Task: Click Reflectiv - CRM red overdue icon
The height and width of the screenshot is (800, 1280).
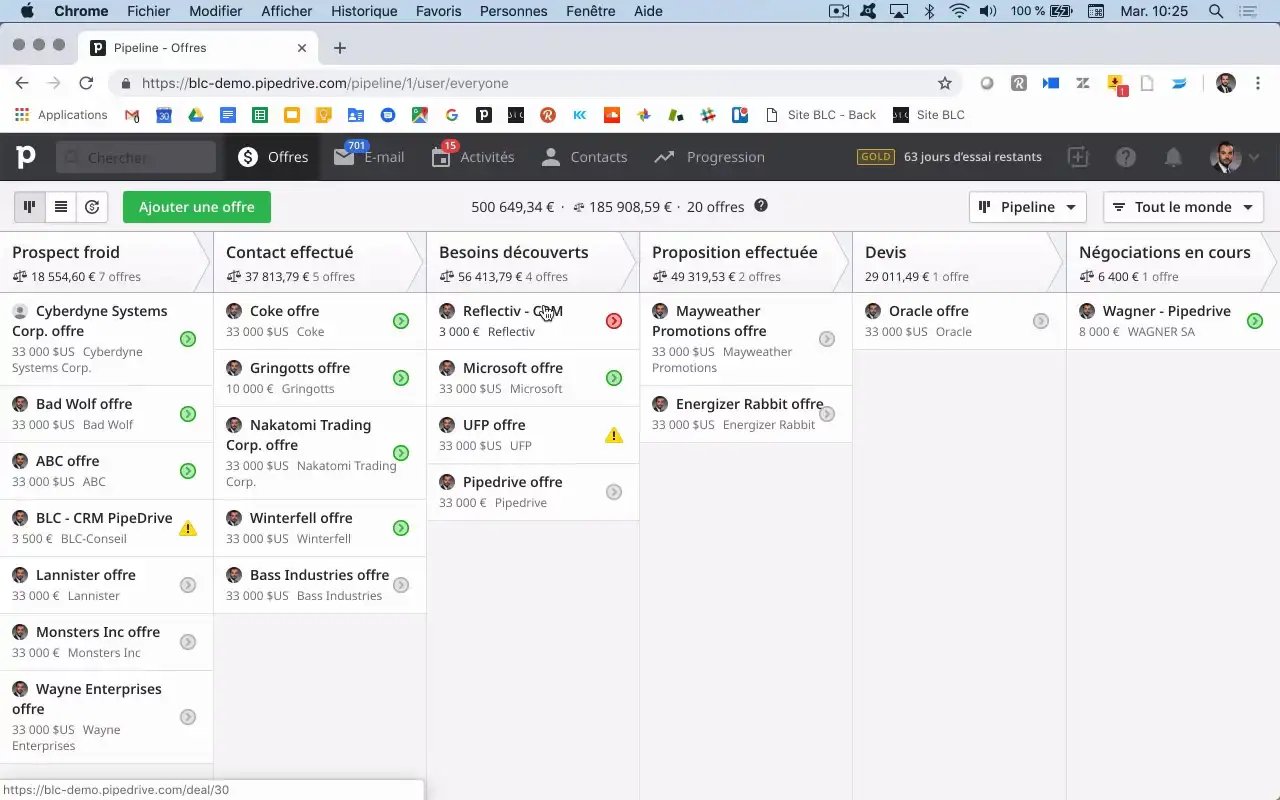Action: coord(614,321)
